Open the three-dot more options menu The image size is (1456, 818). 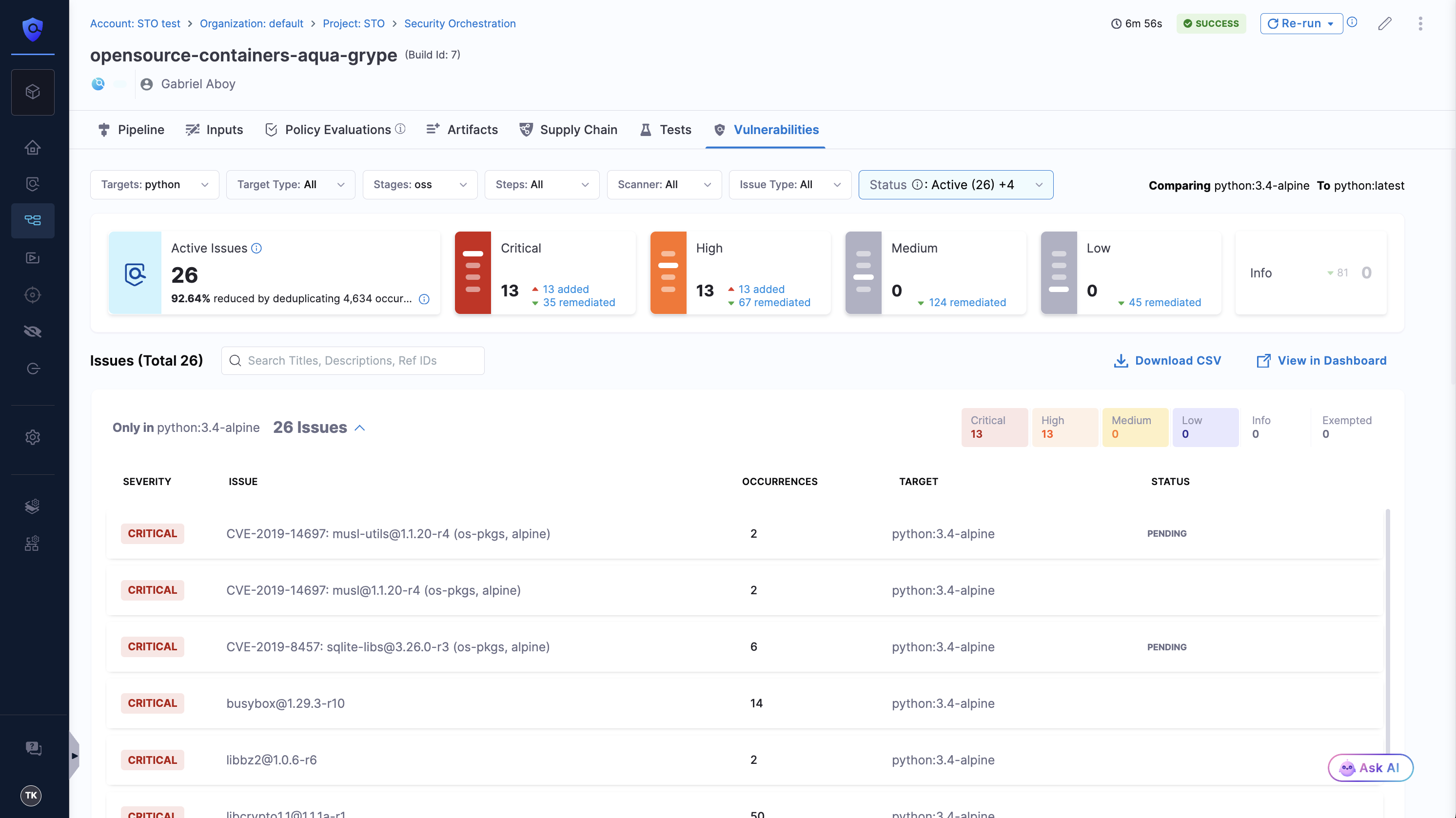click(1420, 24)
